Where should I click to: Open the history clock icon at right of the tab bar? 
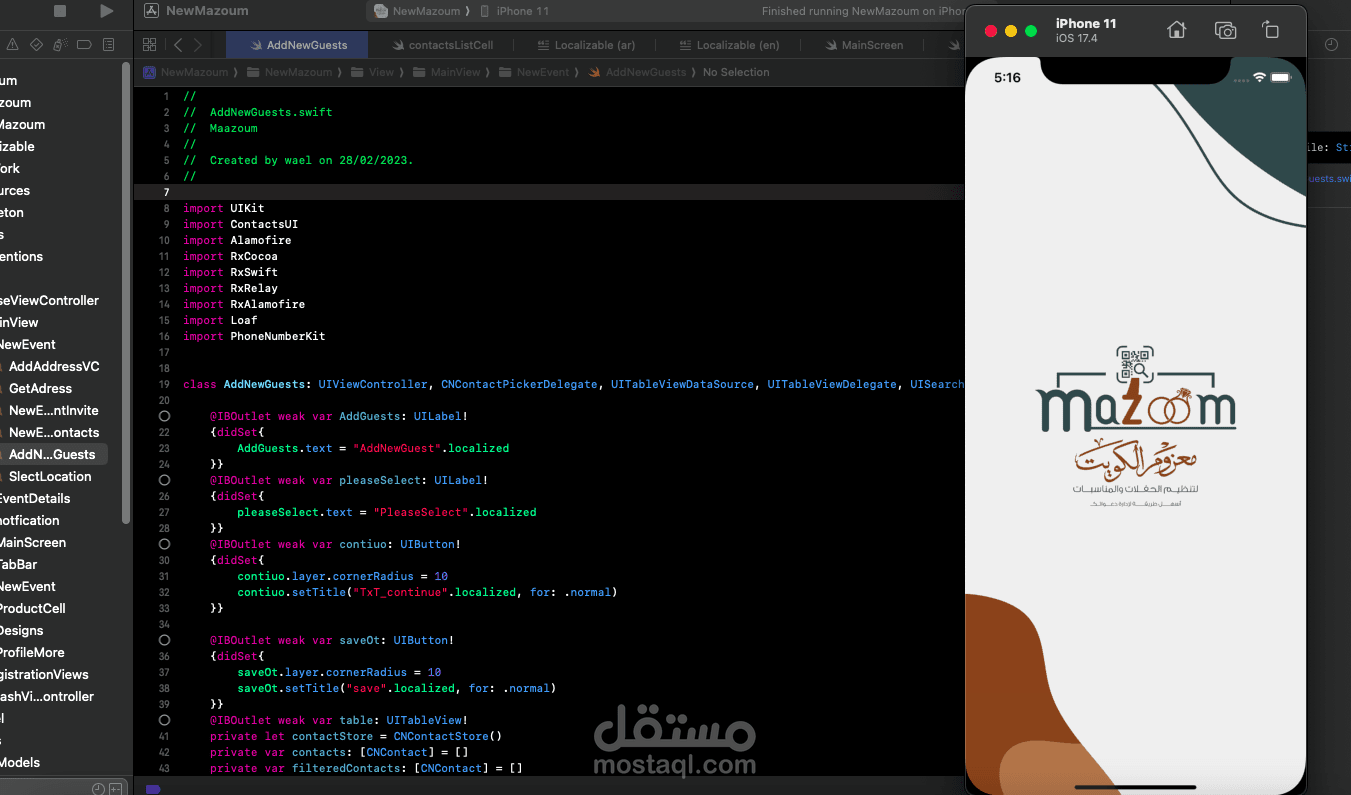[1331, 45]
